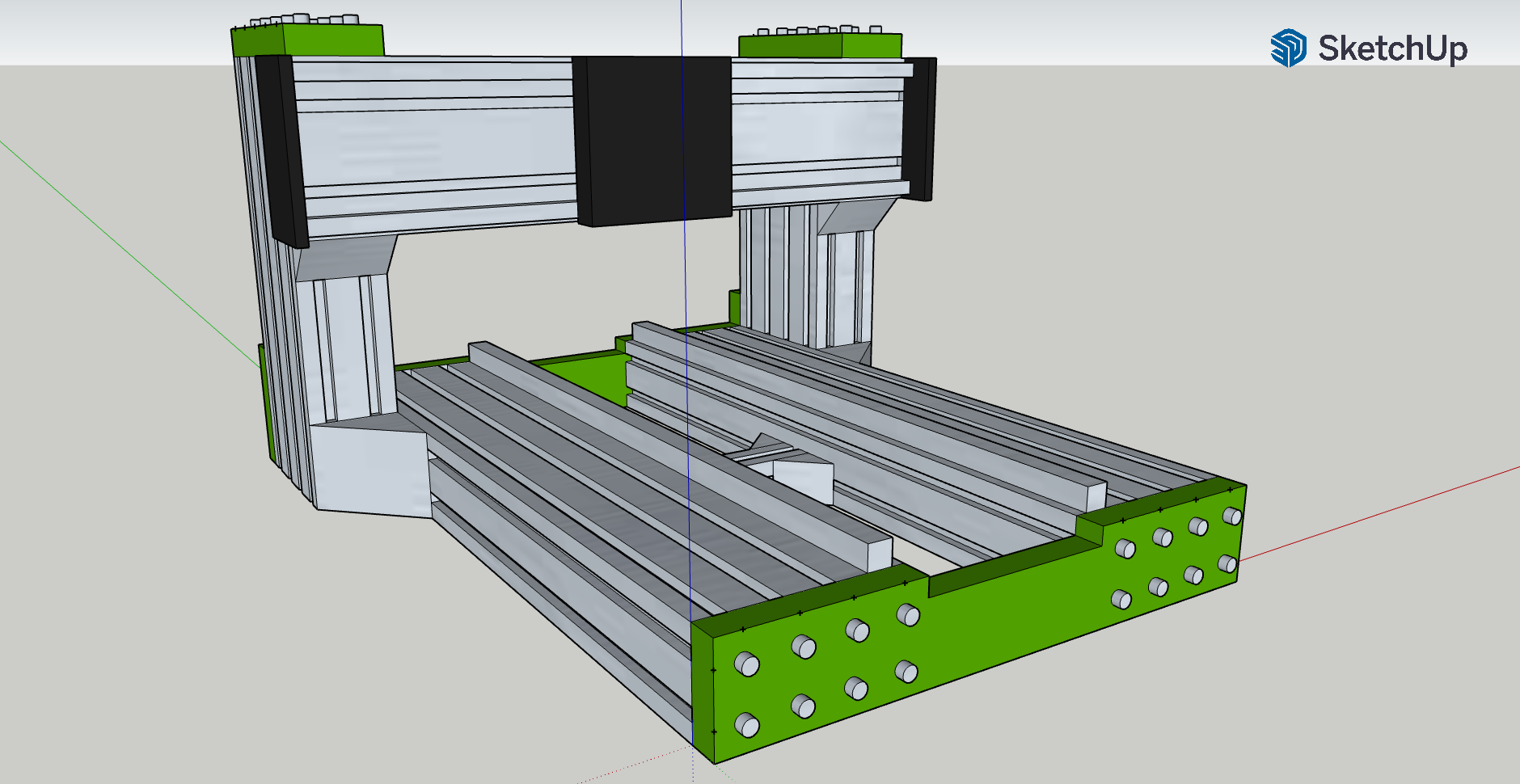Click the green top plate on left column

click(x=308, y=40)
